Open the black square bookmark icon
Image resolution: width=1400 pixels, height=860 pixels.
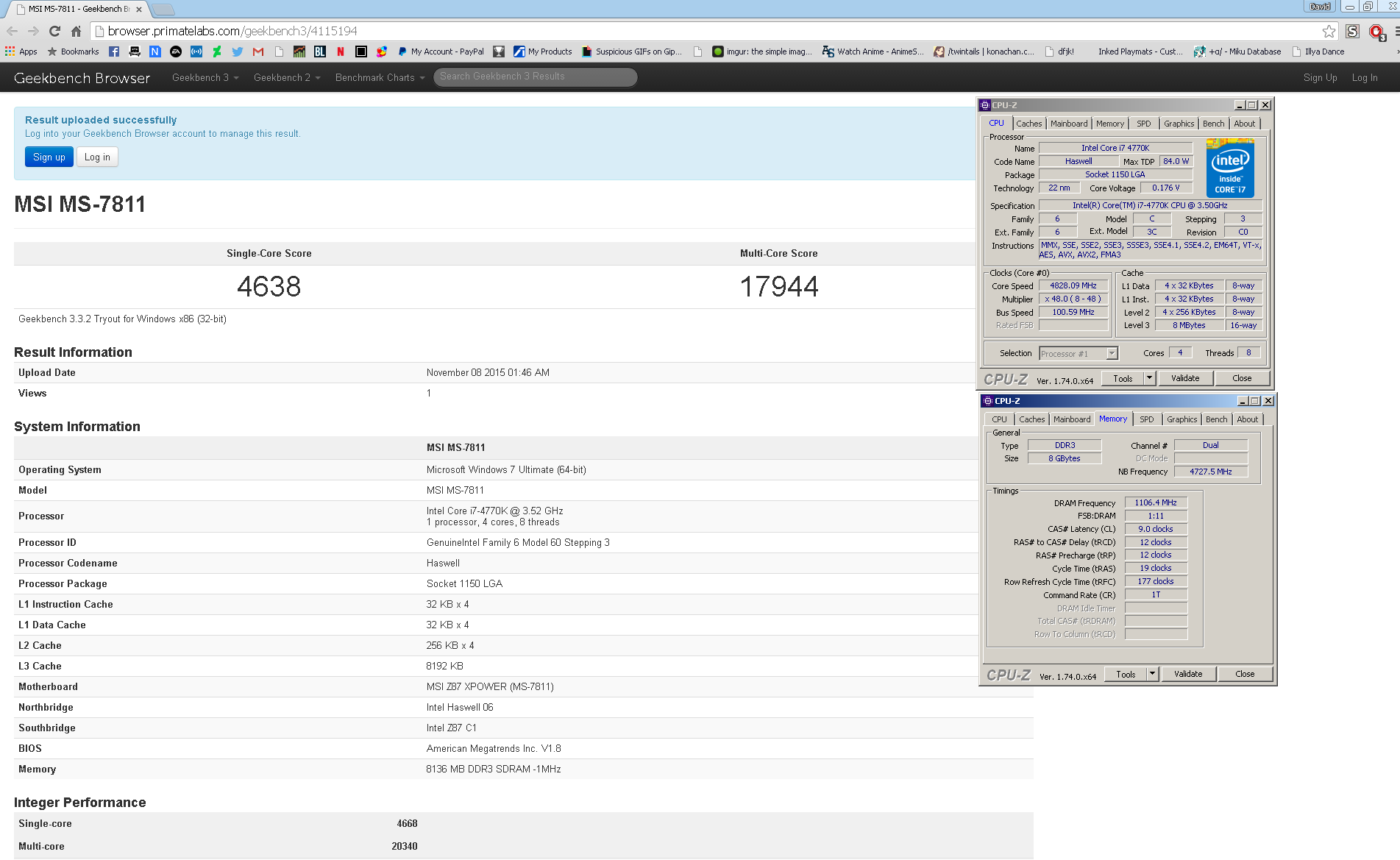point(361,51)
